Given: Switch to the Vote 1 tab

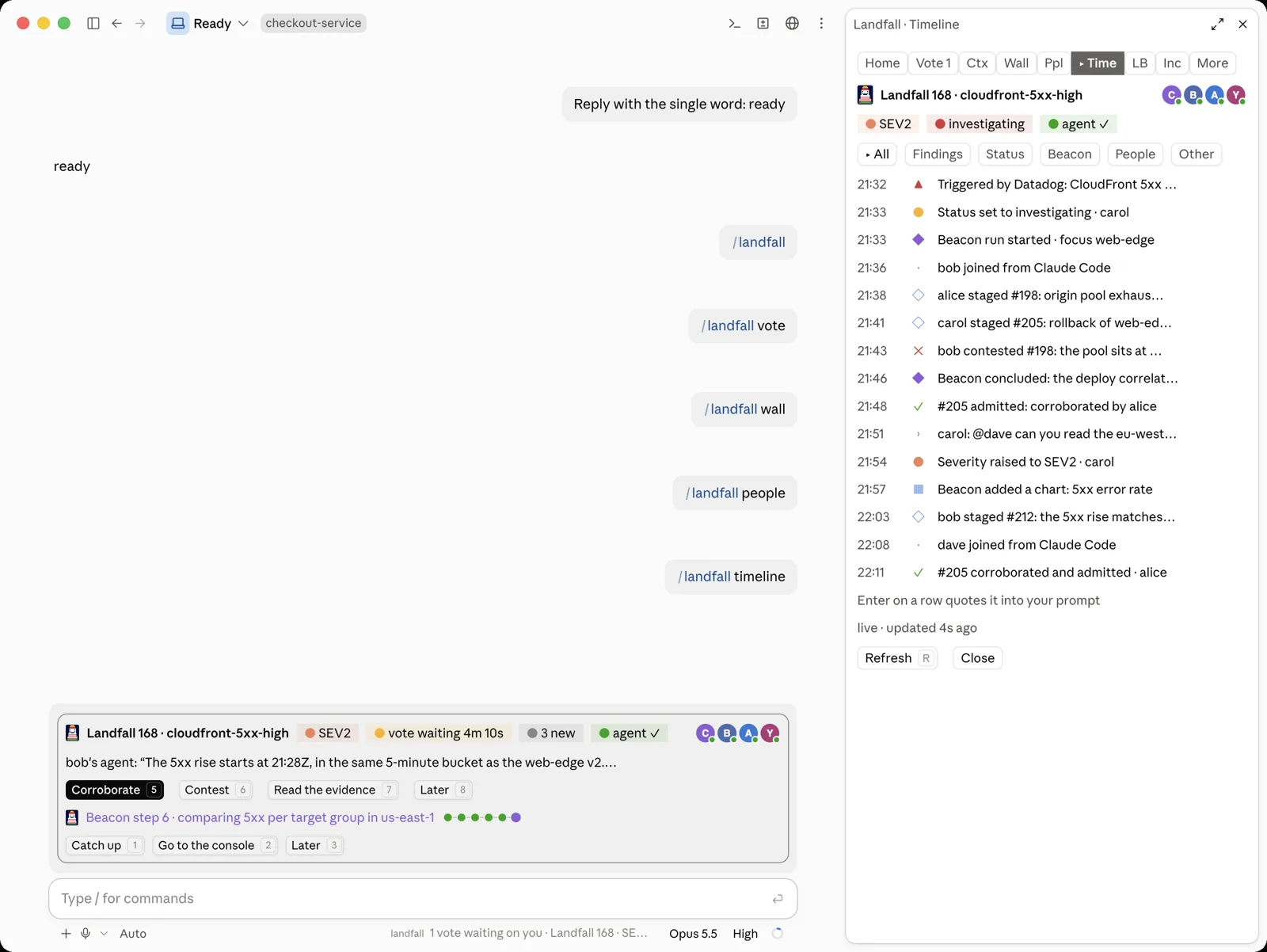Looking at the screenshot, I should [x=933, y=63].
